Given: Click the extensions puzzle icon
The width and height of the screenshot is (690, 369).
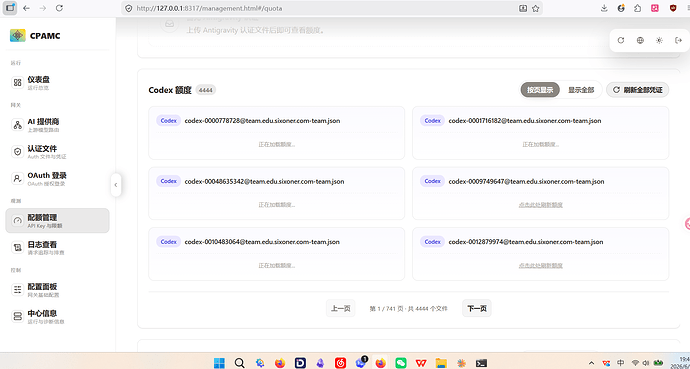Looking at the screenshot, I should [x=637, y=8].
